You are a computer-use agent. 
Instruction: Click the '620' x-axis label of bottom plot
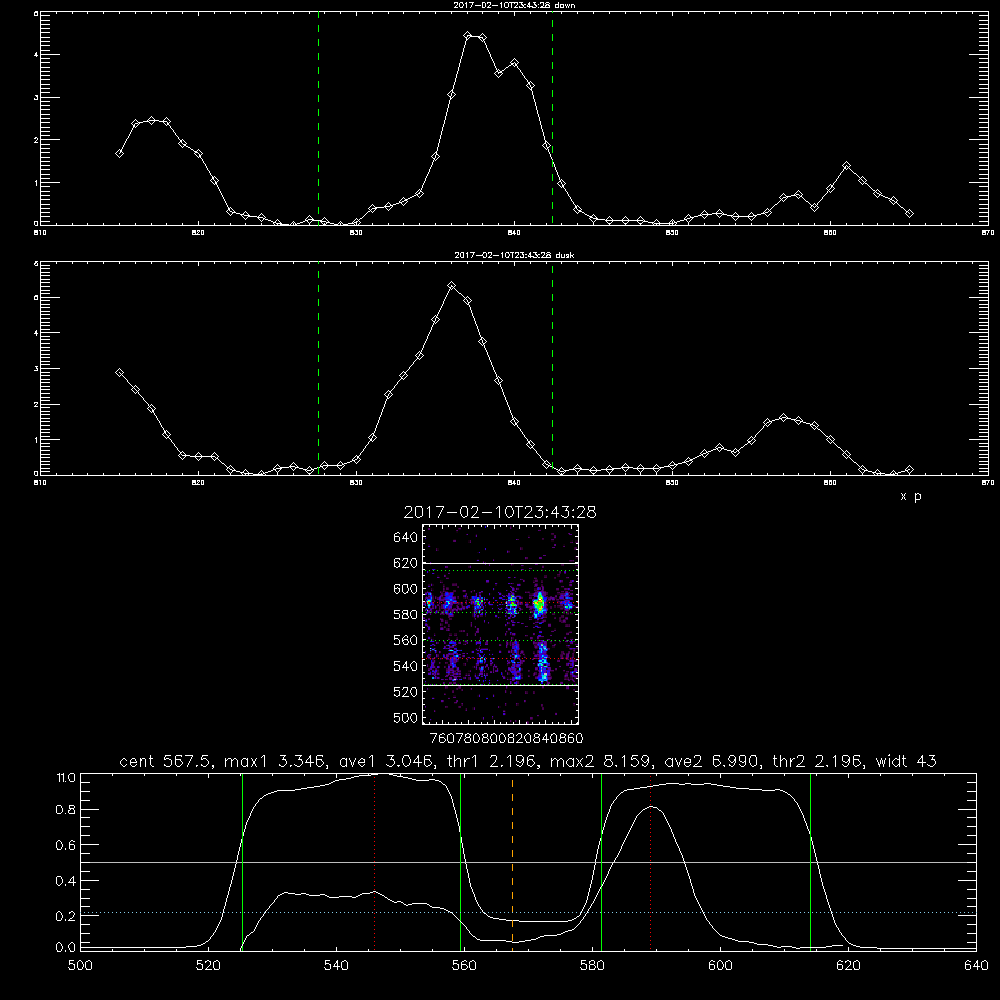coord(848,965)
